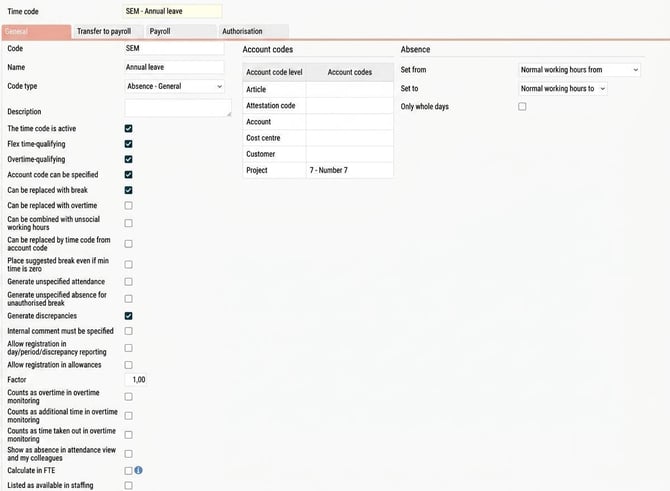Go to the Authorisation tab

click(254, 32)
